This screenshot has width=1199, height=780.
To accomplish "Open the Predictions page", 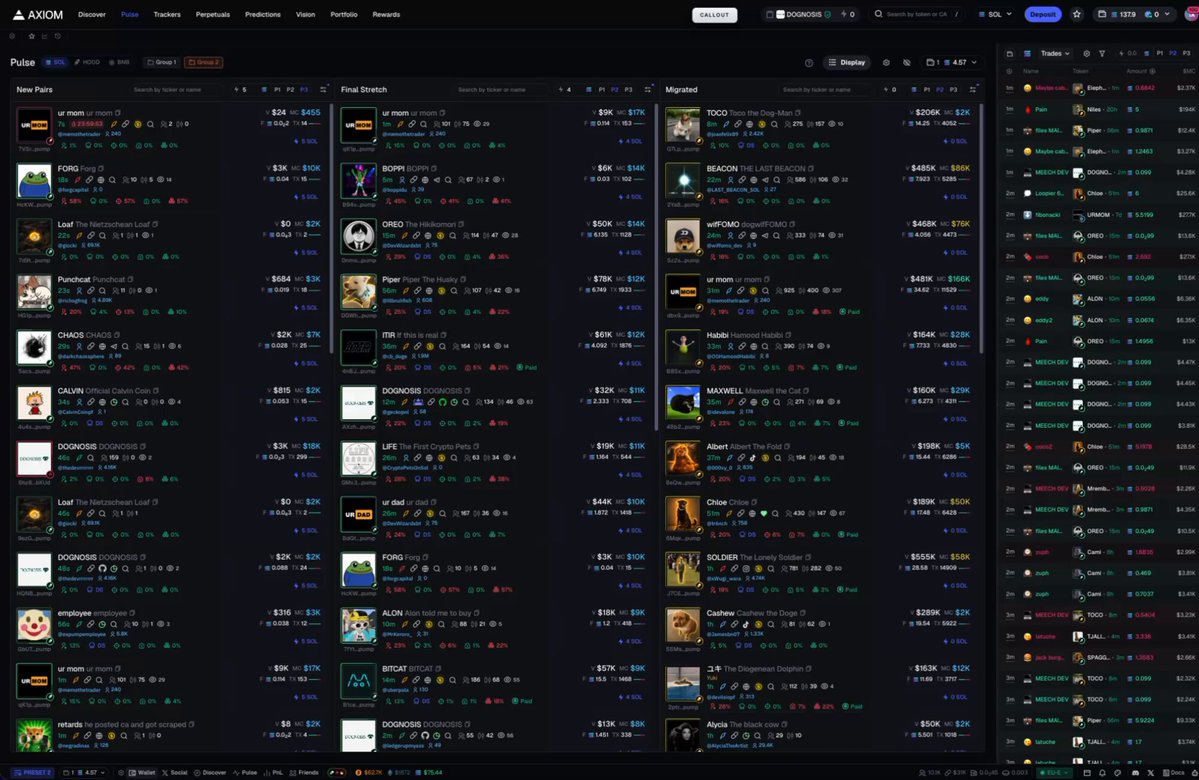I will click(262, 15).
